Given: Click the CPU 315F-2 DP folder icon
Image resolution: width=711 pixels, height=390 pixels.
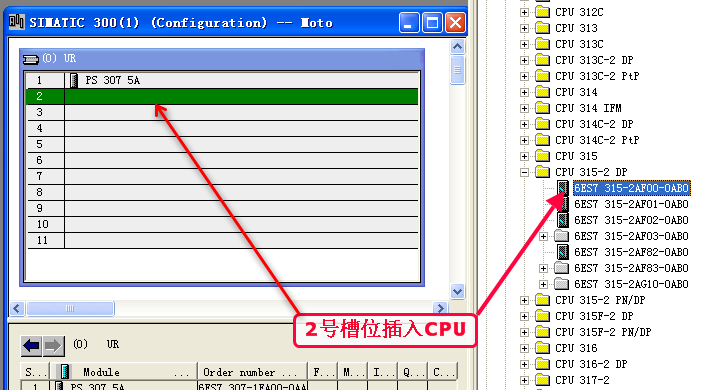Looking at the screenshot, I should tap(542, 316).
